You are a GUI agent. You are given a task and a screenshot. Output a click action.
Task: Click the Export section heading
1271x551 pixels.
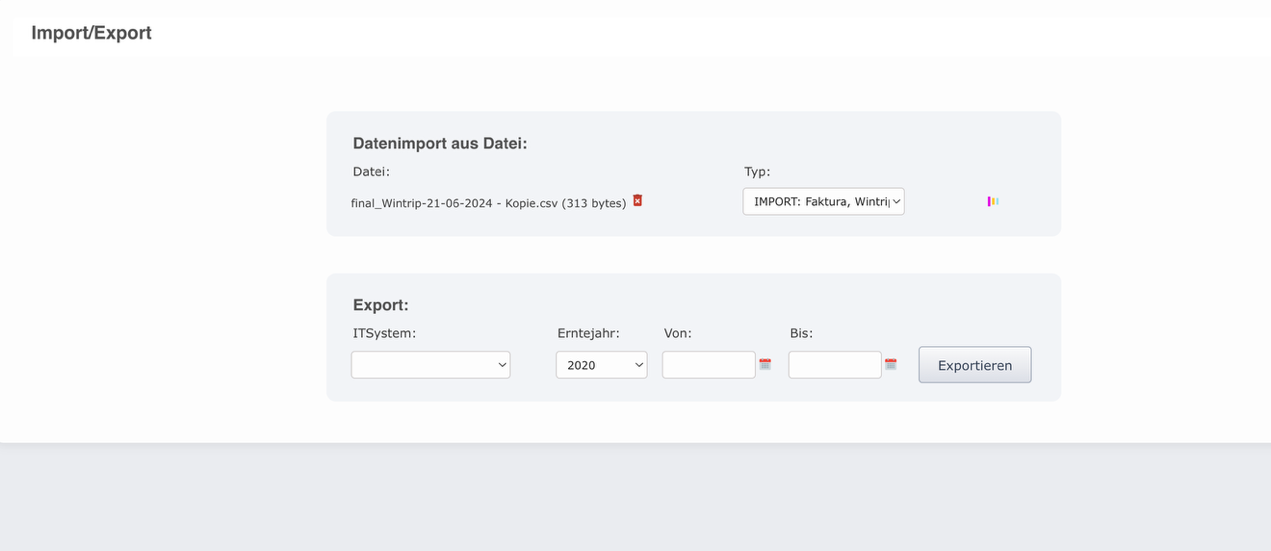click(381, 305)
